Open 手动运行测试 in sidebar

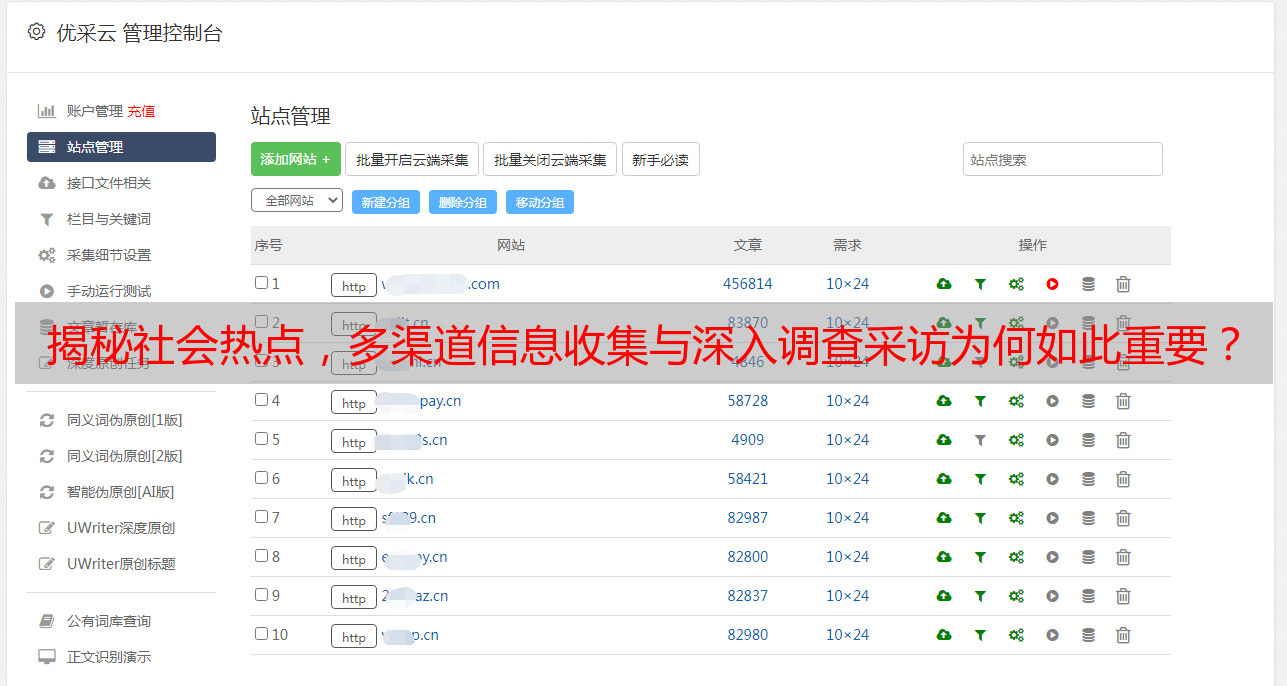109,291
